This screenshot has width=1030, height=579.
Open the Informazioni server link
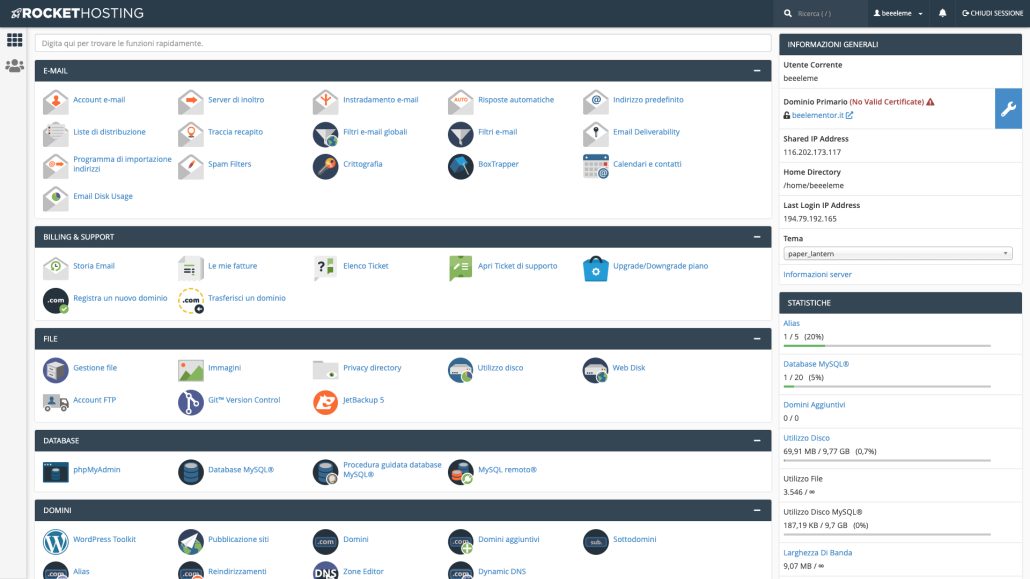point(820,274)
